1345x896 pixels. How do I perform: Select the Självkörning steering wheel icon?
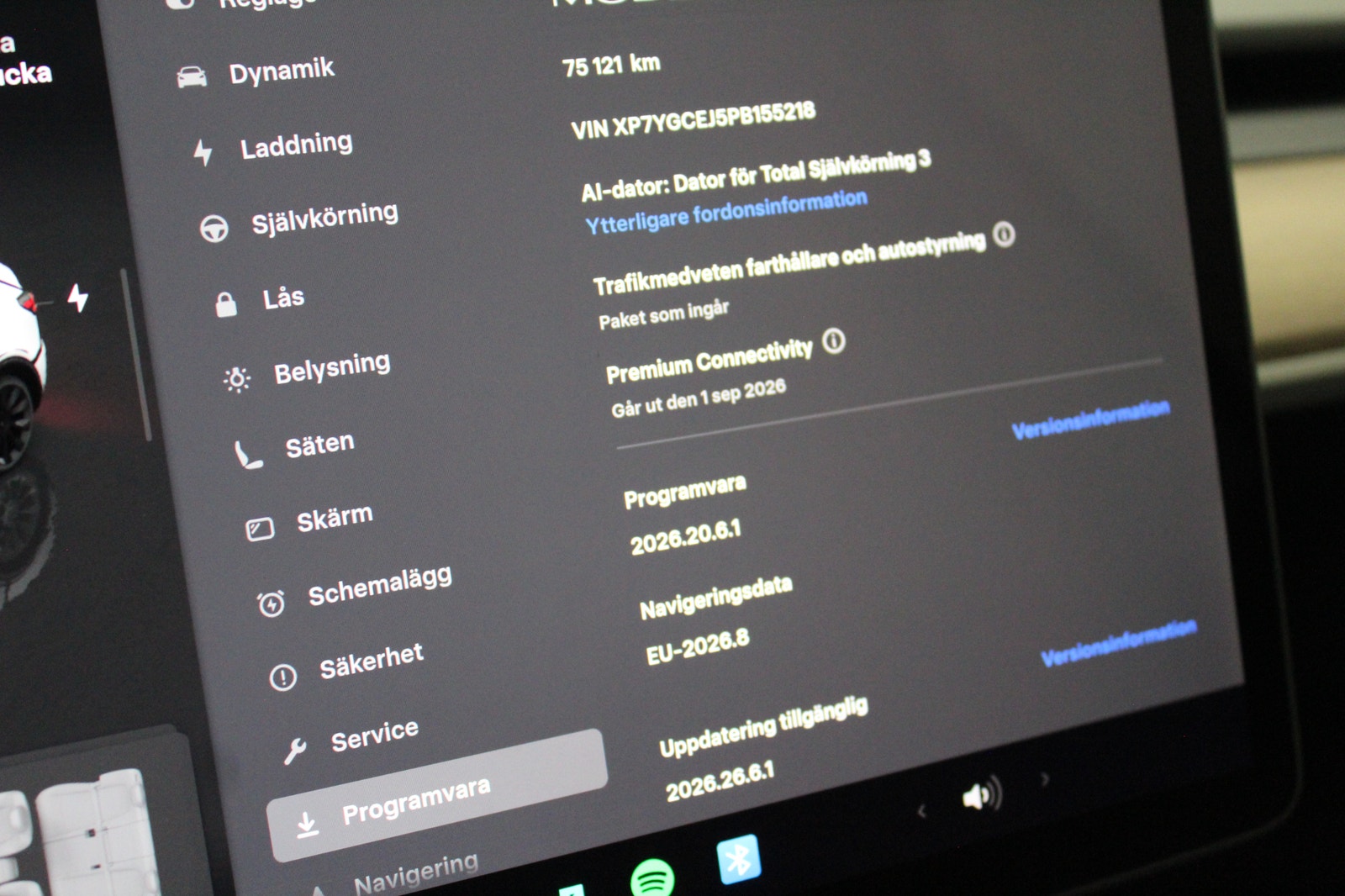pos(214,228)
